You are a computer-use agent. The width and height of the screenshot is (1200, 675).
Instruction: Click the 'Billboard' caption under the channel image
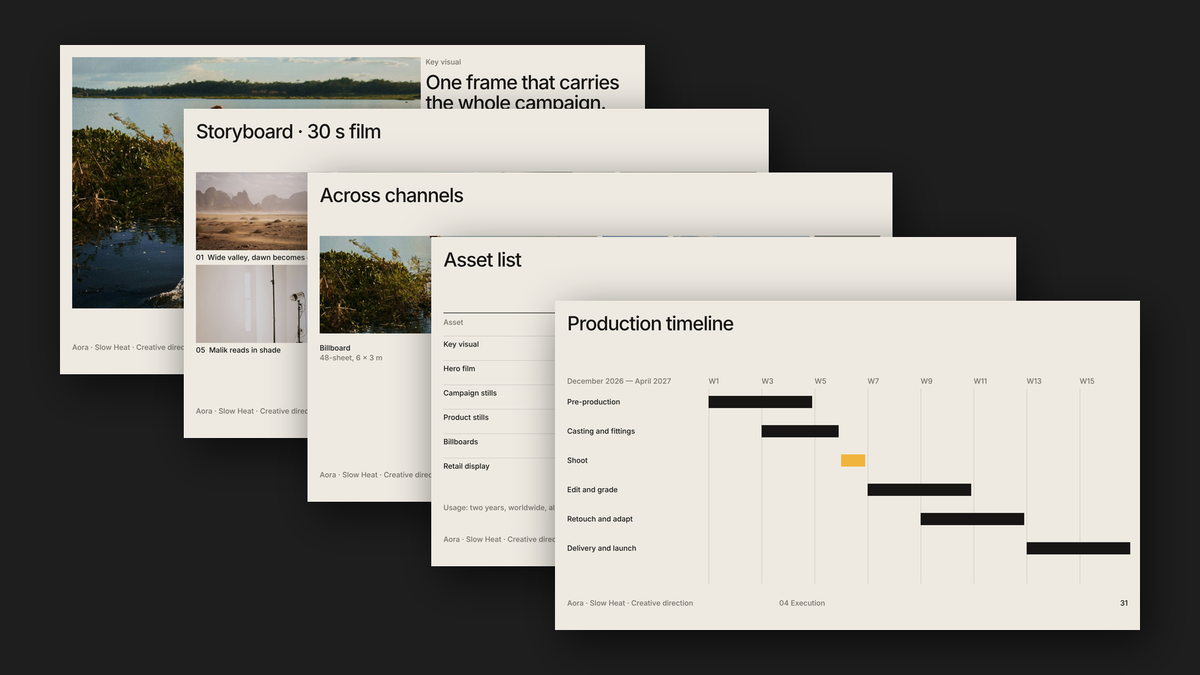335,348
